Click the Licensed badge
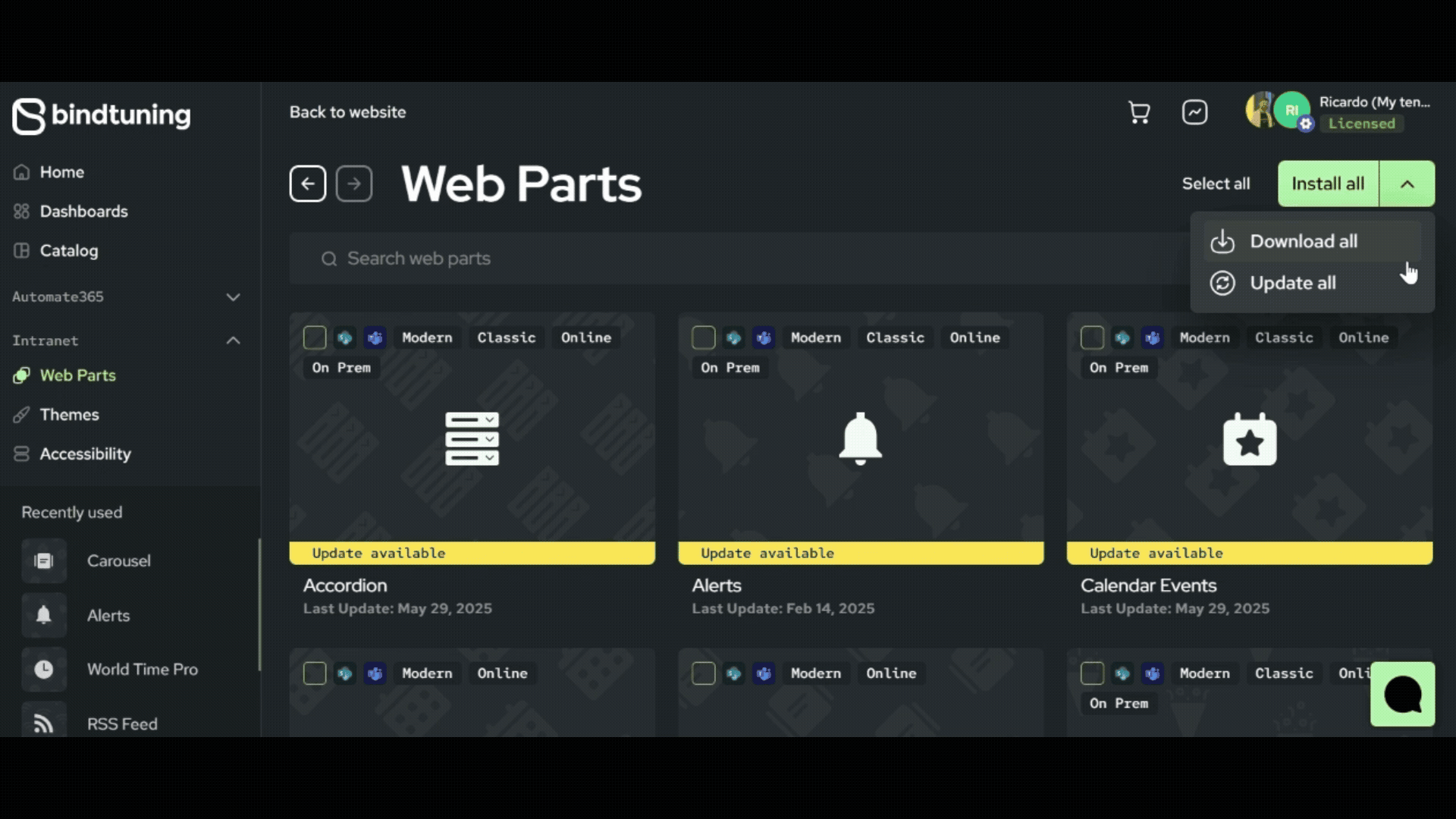 [x=1361, y=124]
